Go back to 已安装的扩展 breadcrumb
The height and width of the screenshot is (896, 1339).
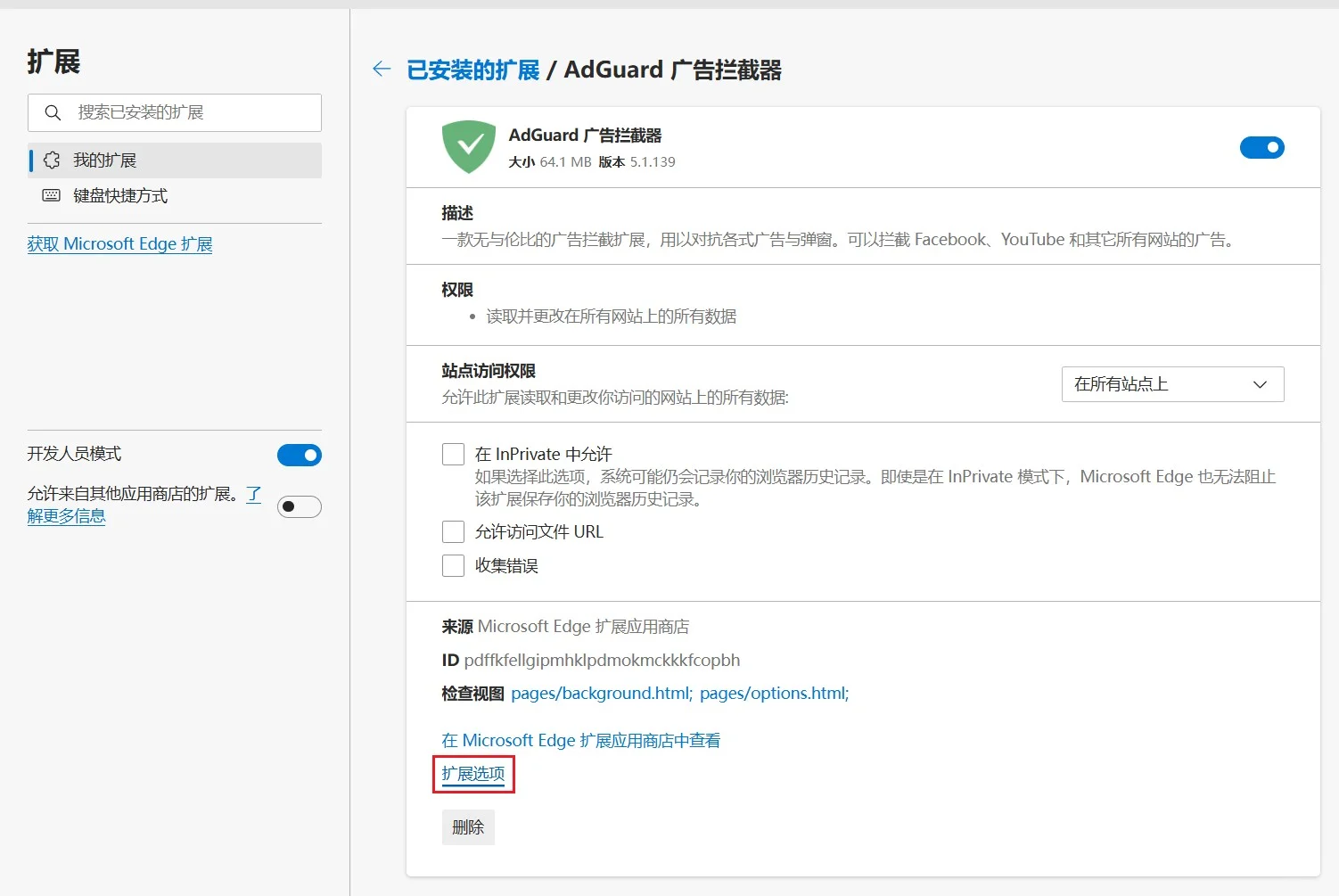pyautogui.click(x=473, y=70)
